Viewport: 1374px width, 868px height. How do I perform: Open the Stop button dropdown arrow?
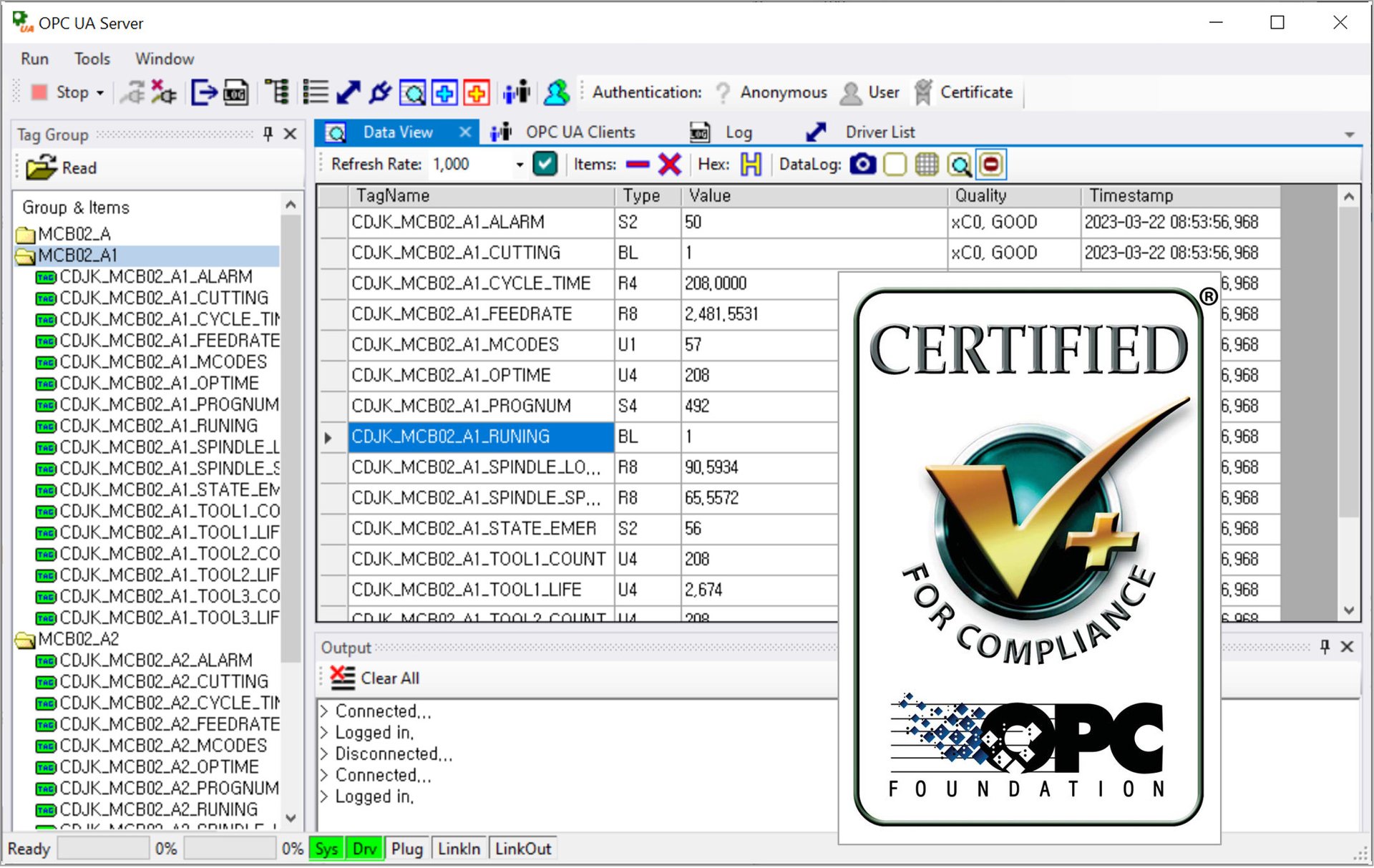tap(100, 93)
